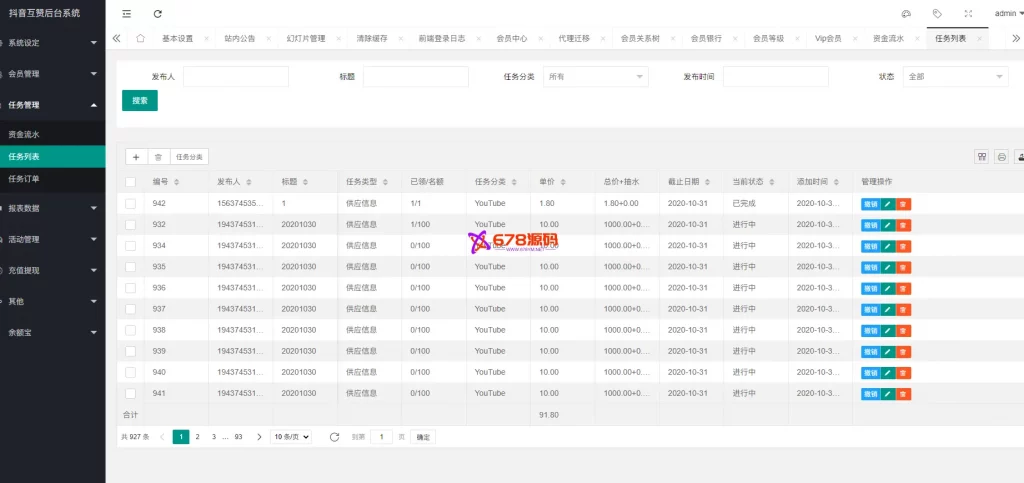Select row 942 checkbox
Viewport: 1024px width, 483px height.
point(131,204)
